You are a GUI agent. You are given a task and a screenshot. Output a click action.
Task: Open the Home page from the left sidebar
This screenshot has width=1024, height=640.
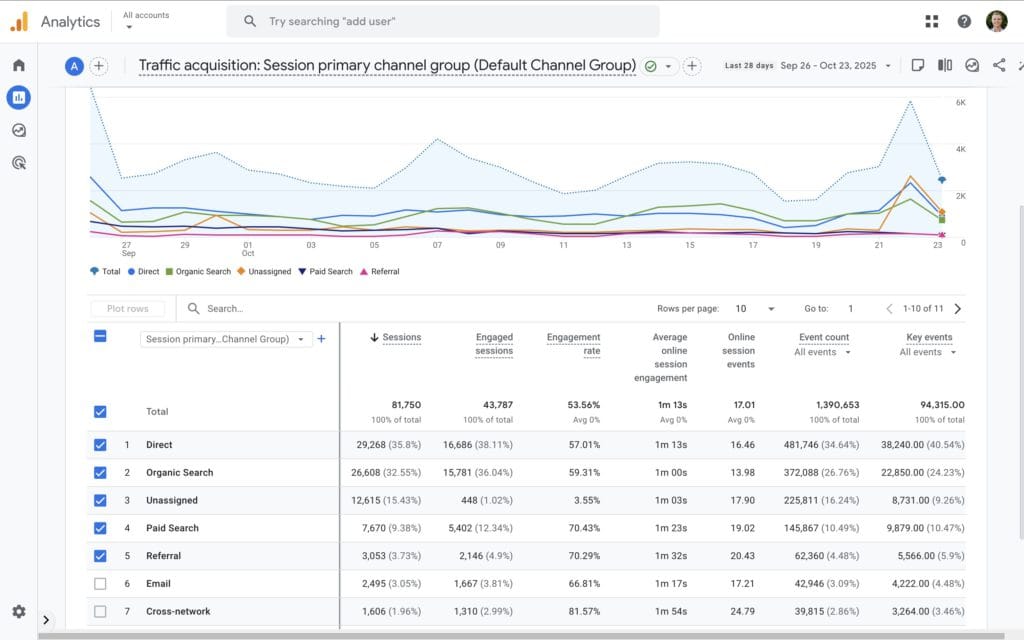pos(18,63)
